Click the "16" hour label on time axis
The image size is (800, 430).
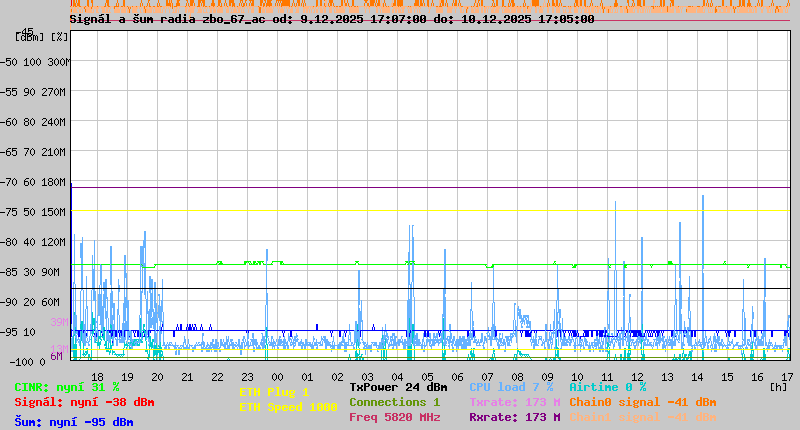point(758,377)
